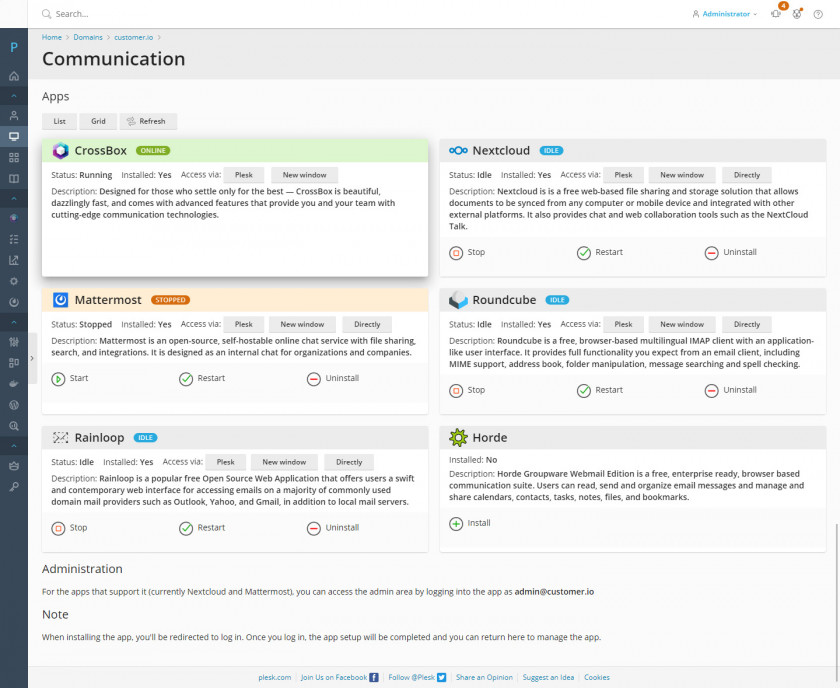Viewport: 840px width, 688px height.
Task: Collapse sidebar section chevron below the magnifier icon
Action: [x=14, y=446]
